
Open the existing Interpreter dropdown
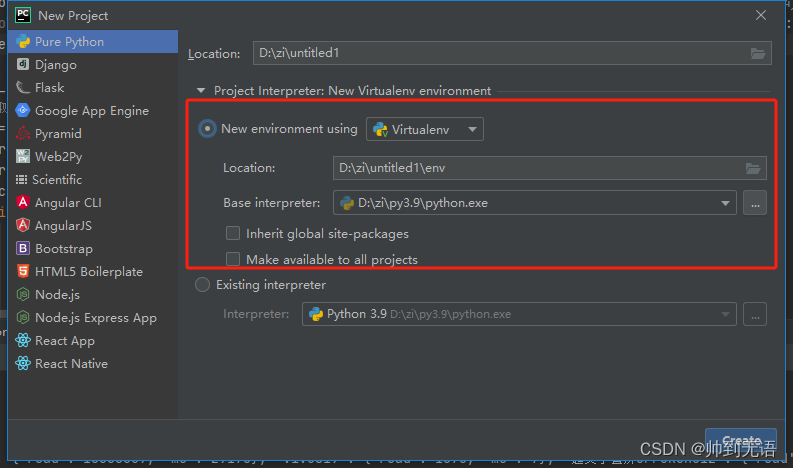(519, 314)
